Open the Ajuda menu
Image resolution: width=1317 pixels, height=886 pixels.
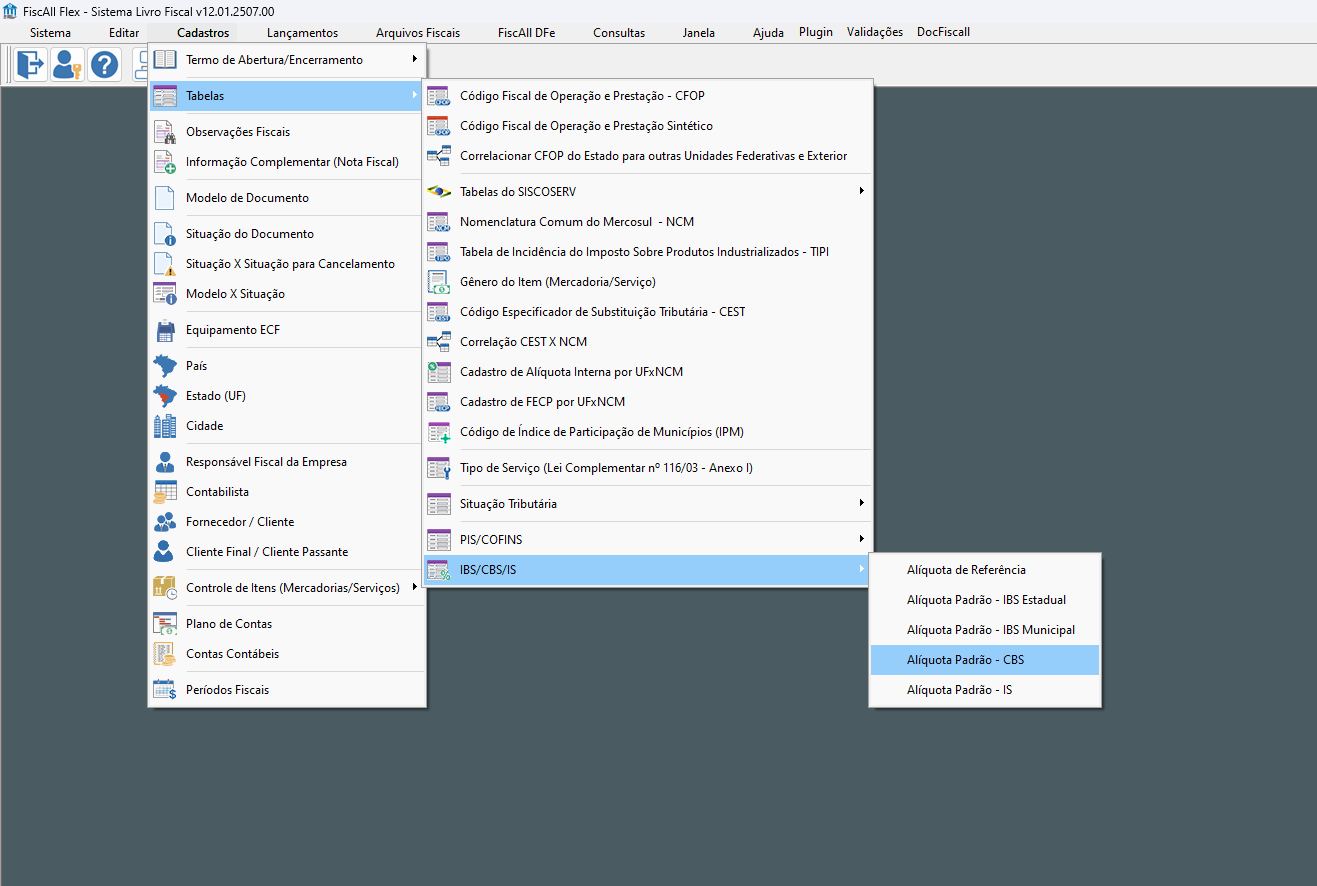(768, 33)
